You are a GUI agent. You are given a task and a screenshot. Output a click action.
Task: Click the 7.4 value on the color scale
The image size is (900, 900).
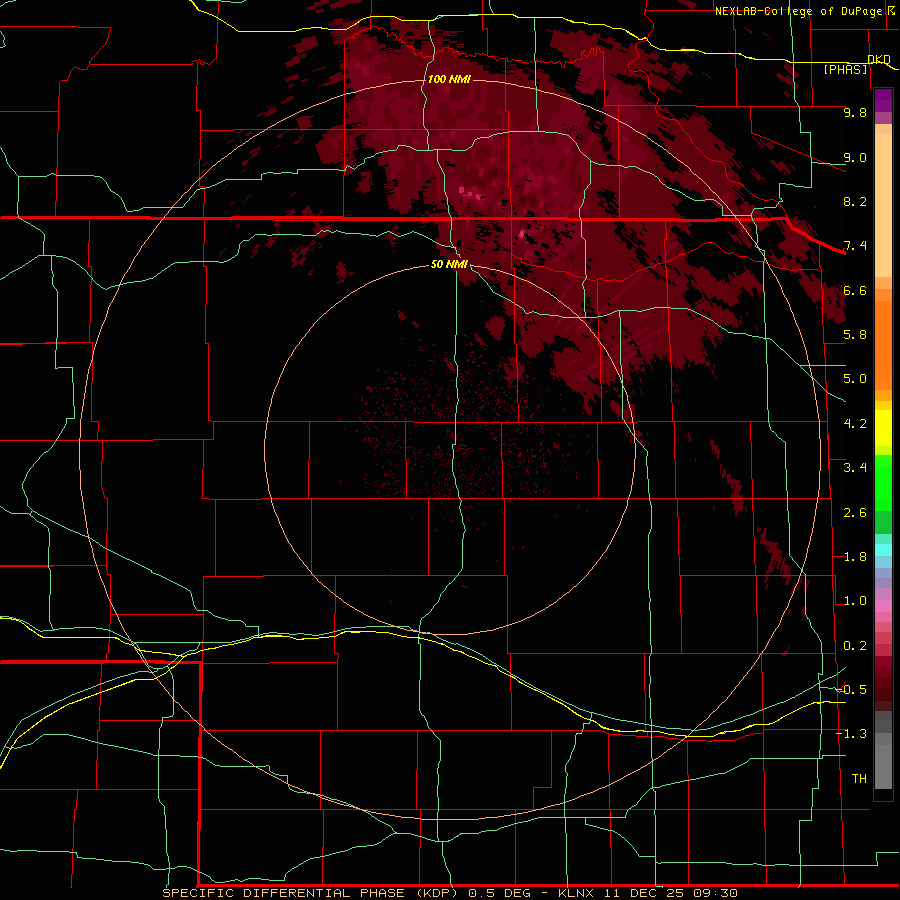coord(855,246)
